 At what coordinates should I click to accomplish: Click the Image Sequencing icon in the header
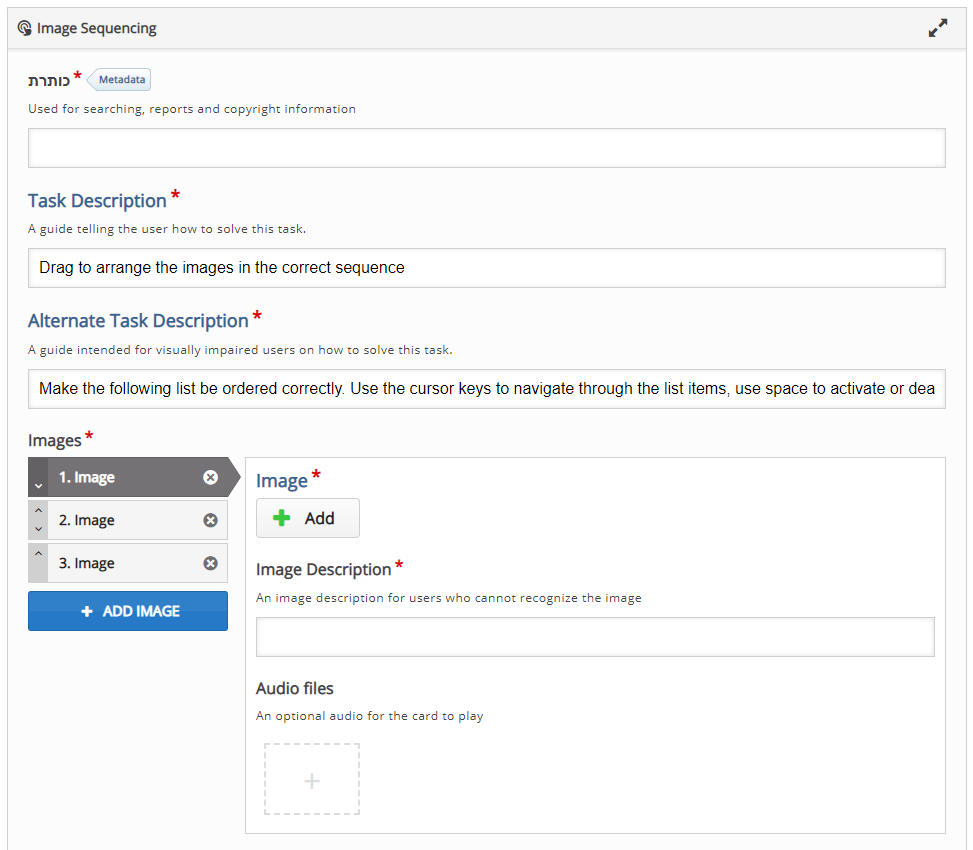[25, 28]
